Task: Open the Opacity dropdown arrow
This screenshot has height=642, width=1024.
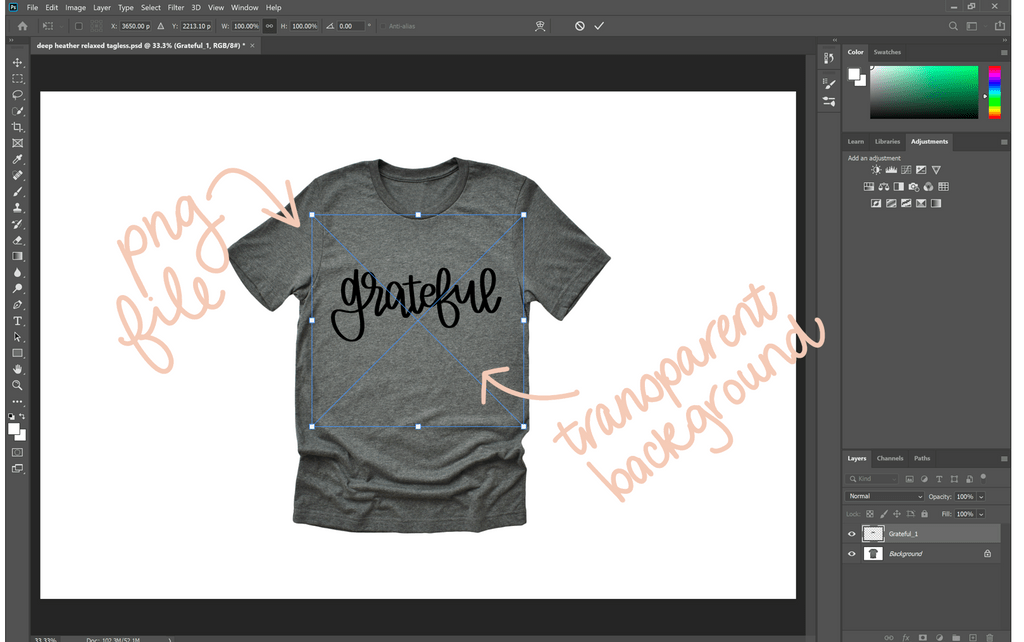Action: tap(981, 496)
